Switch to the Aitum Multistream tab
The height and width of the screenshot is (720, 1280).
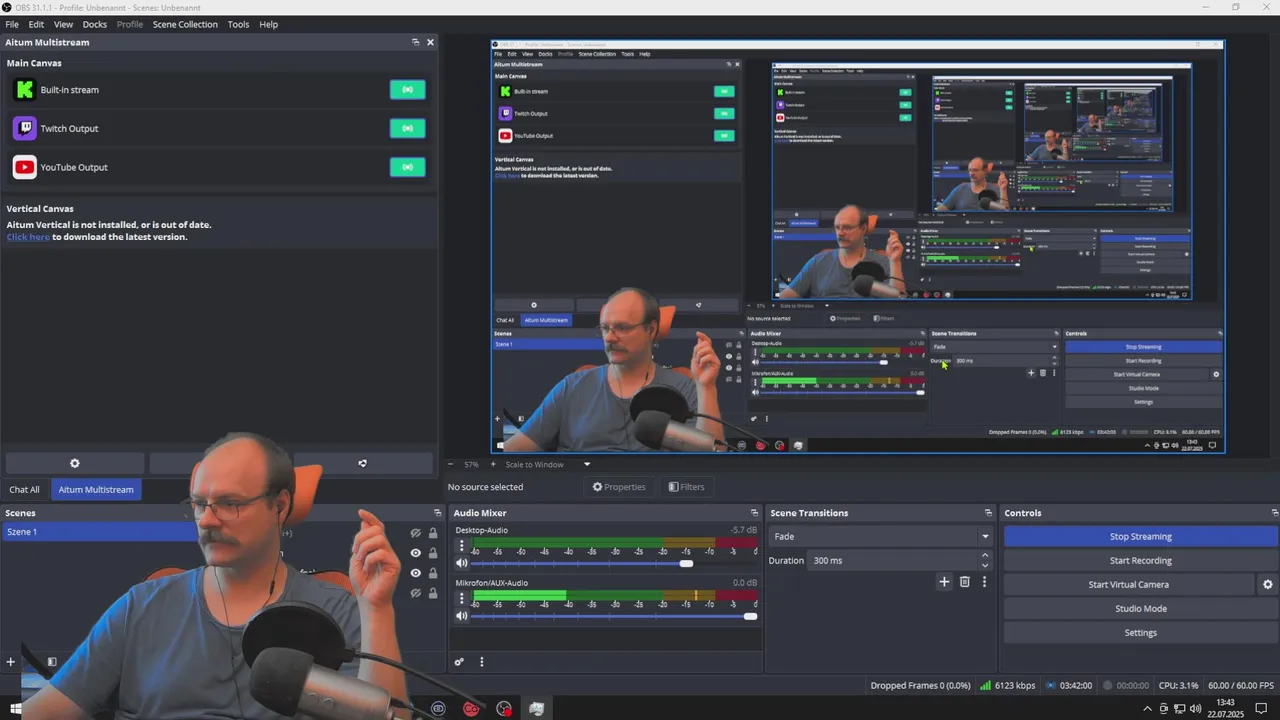click(96, 490)
